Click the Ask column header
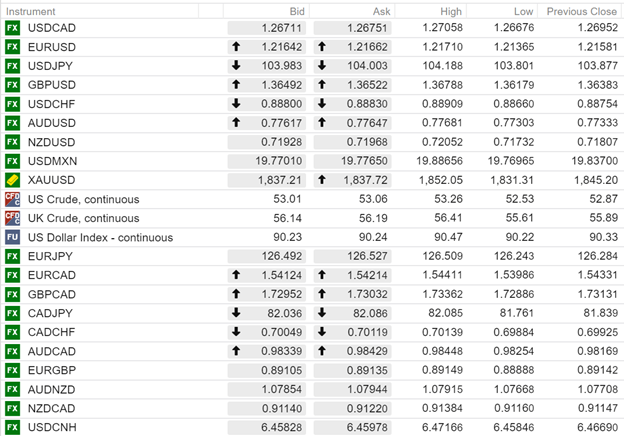Viewport: 624px width, 436px height. 381,10
